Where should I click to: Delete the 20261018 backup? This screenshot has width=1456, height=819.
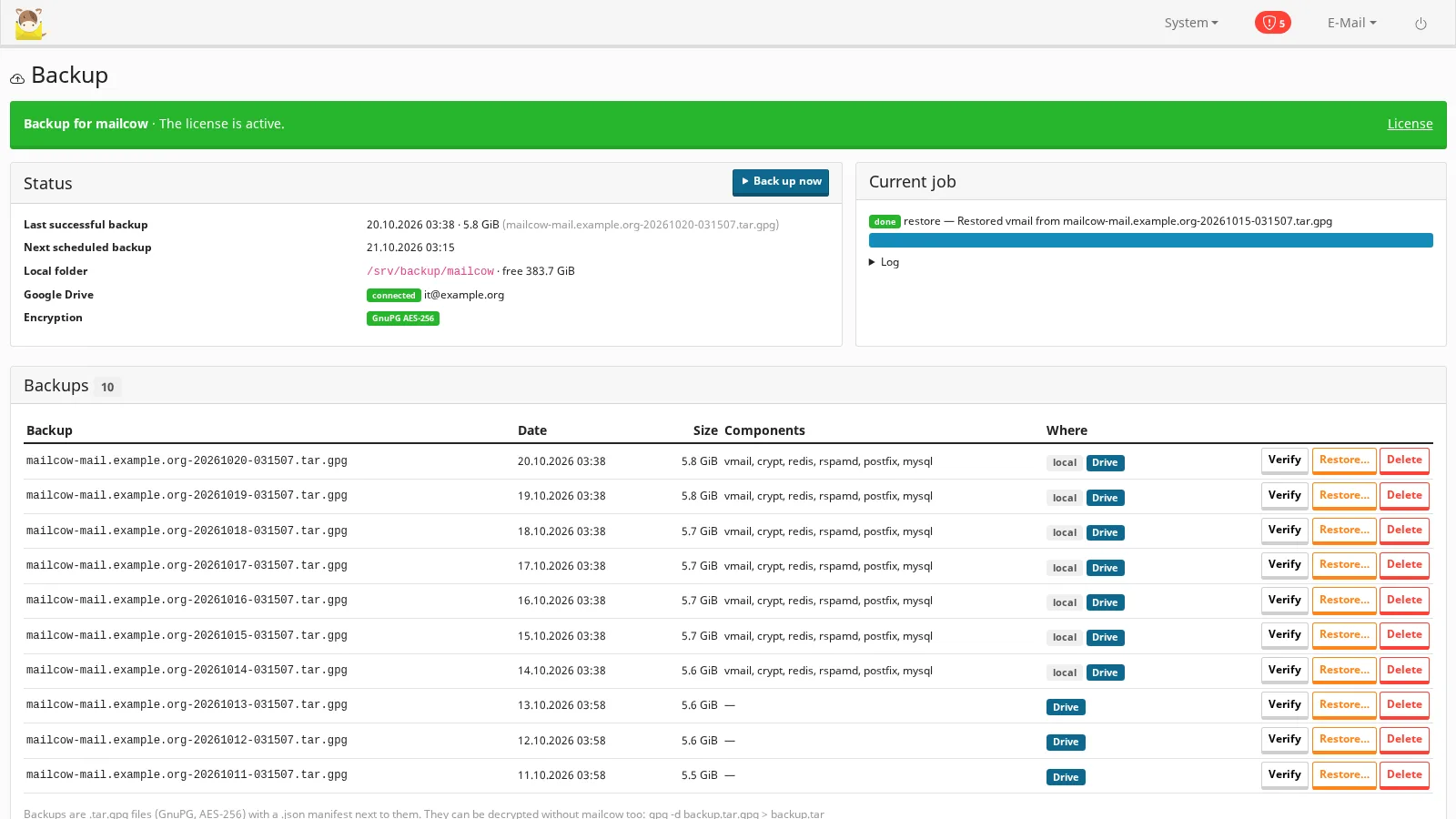(1404, 531)
